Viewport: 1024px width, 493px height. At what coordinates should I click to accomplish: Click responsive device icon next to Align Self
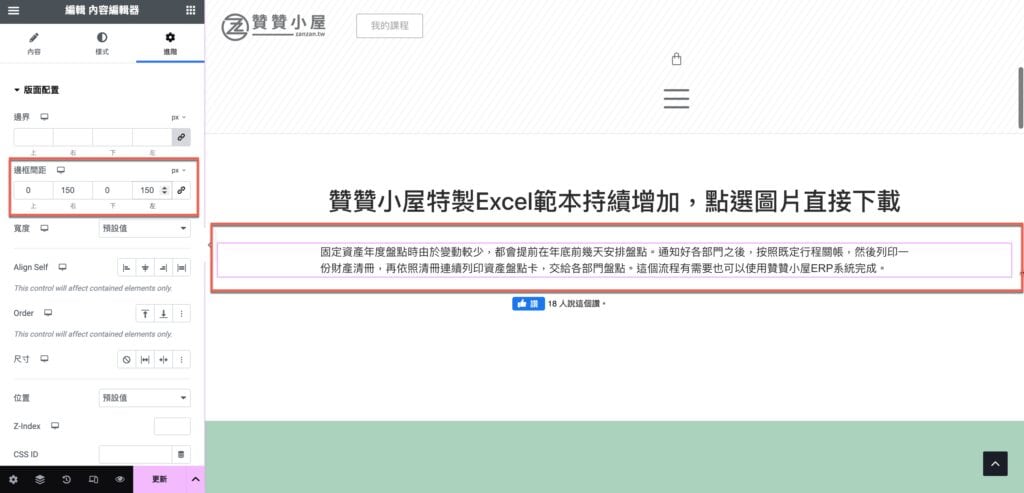(63, 267)
